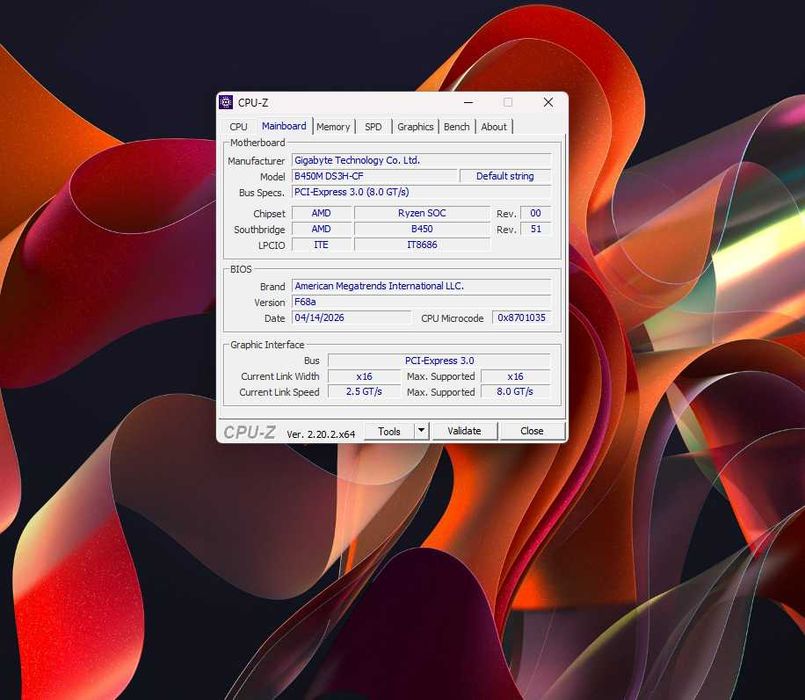Go to the SPD tab
This screenshot has width=805, height=700.
373,126
